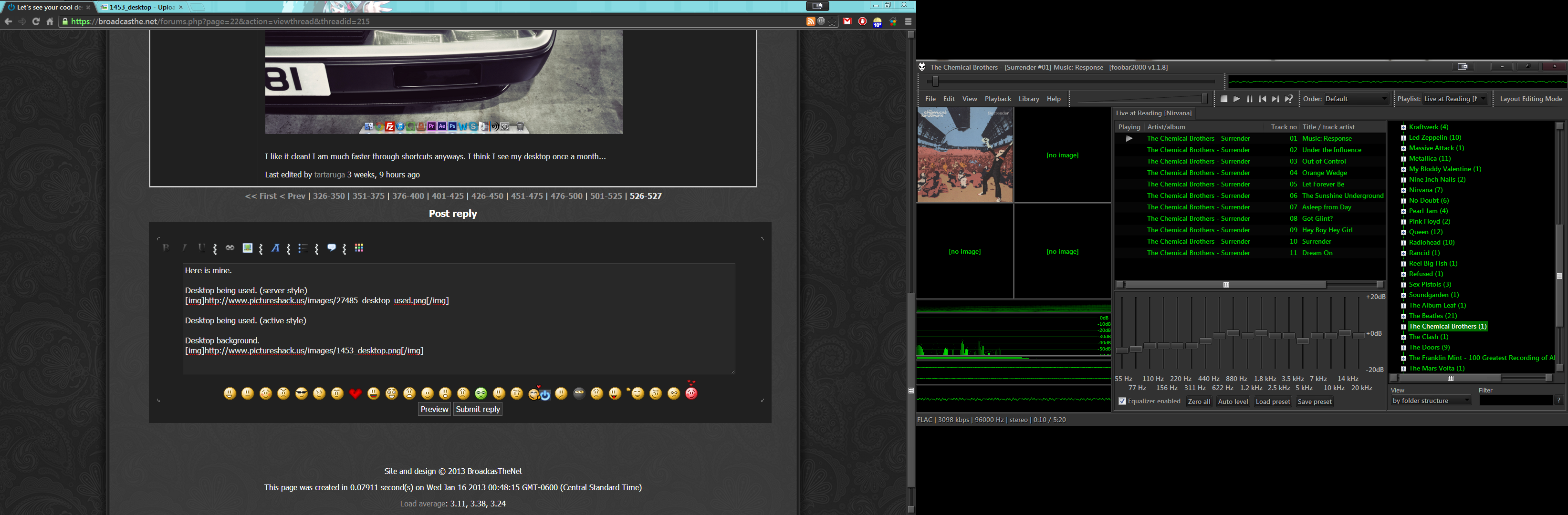Click the bulleted list icon in editor
This screenshot has width=1568, height=515.
tap(303, 247)
